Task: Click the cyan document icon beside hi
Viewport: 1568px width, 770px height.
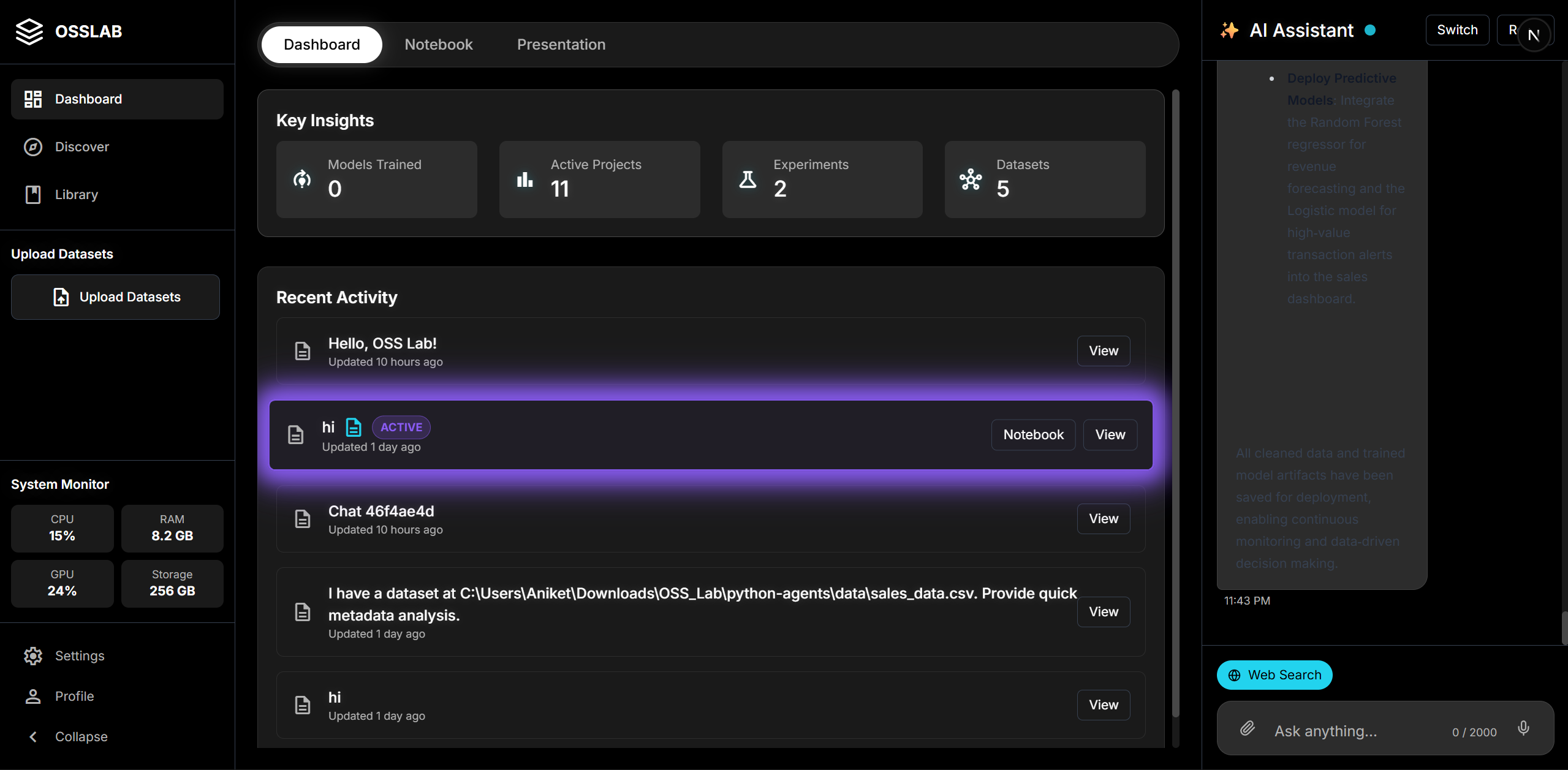Action: (x=354, y=427)
